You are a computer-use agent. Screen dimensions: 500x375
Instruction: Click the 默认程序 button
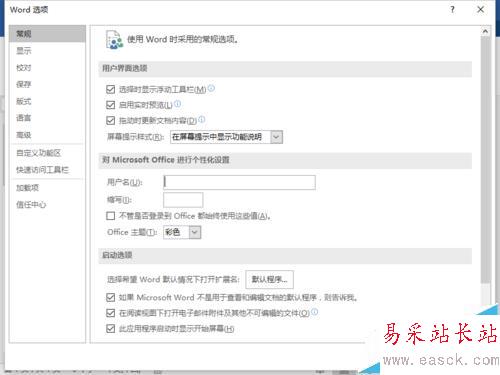(269, 279)
